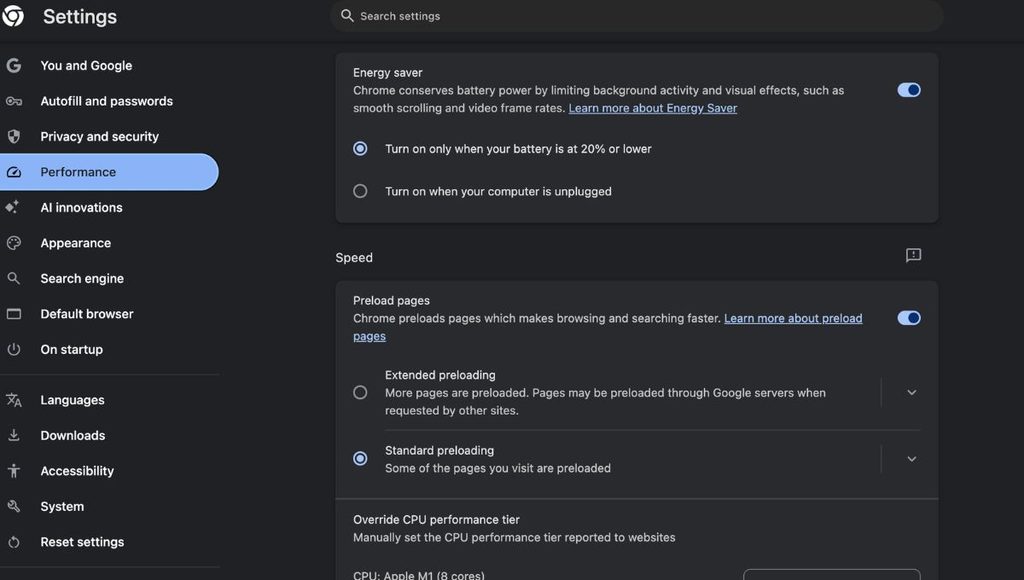Click the Google G icon in sidebar
1024x580 pixels.
(14, 65)
